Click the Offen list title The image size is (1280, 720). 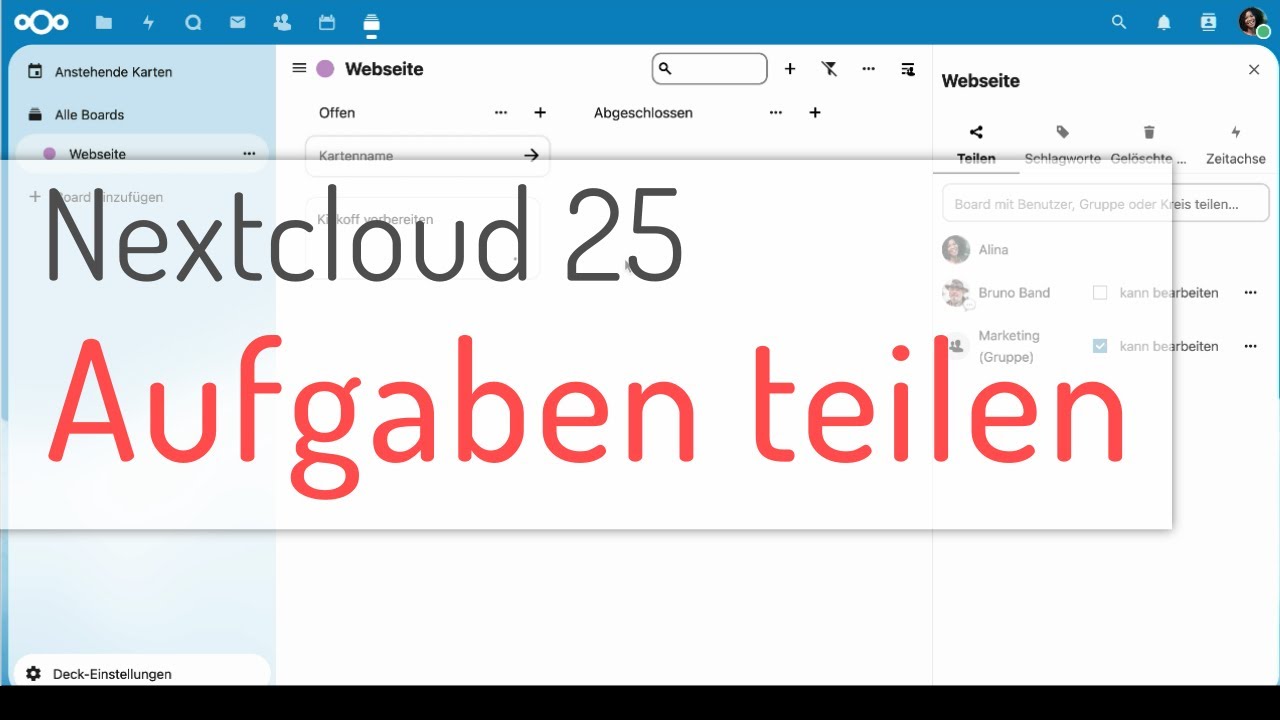337,113
